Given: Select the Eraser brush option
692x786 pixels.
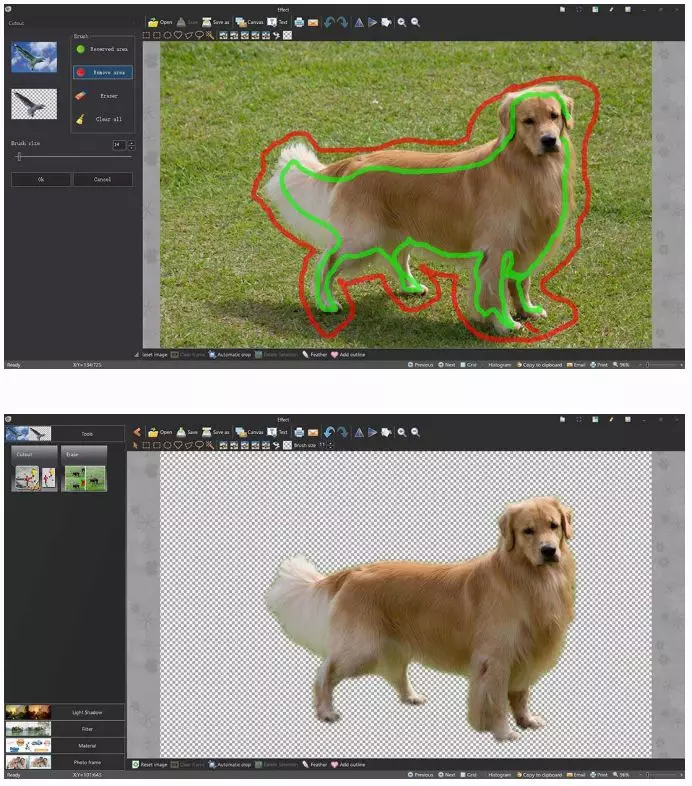Looking at the screenshot, I should tap(103, 96).
